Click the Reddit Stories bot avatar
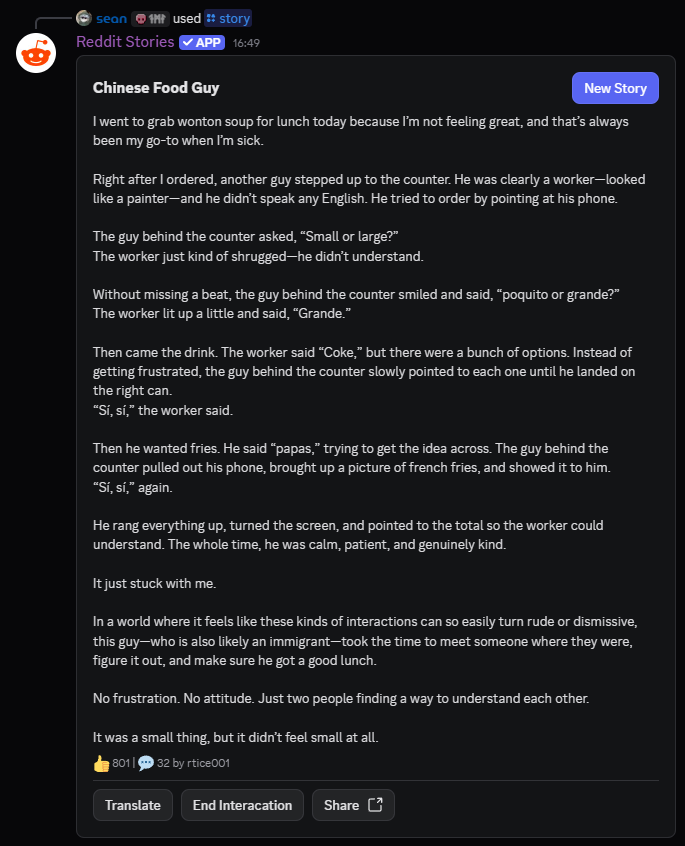 [36, 52]
